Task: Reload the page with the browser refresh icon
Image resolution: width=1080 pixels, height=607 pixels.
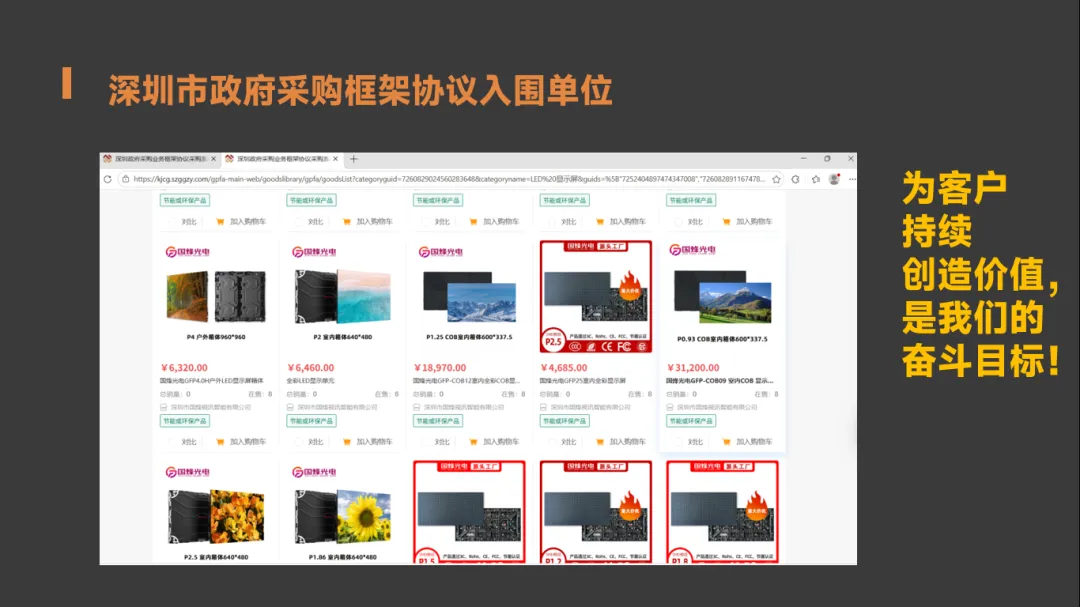Action: click(107, 179)
